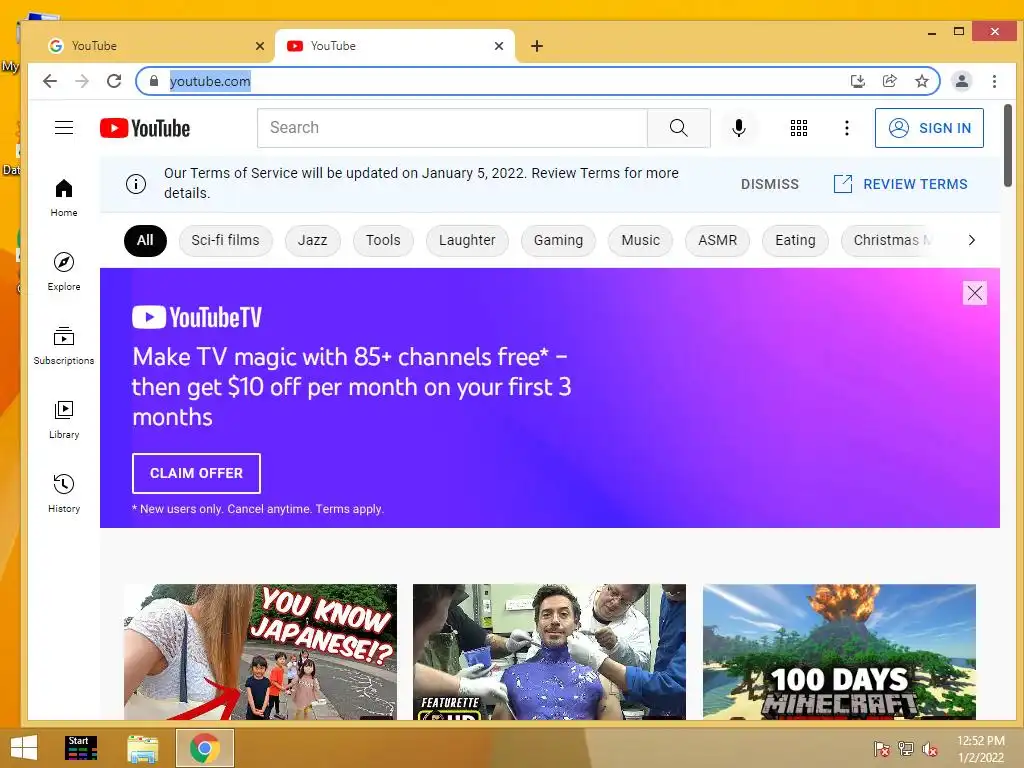The image size is (1024, 768).
Task: Close the YouTube TV promo banner
Action: pyautogui.click(x=974, y=293)
